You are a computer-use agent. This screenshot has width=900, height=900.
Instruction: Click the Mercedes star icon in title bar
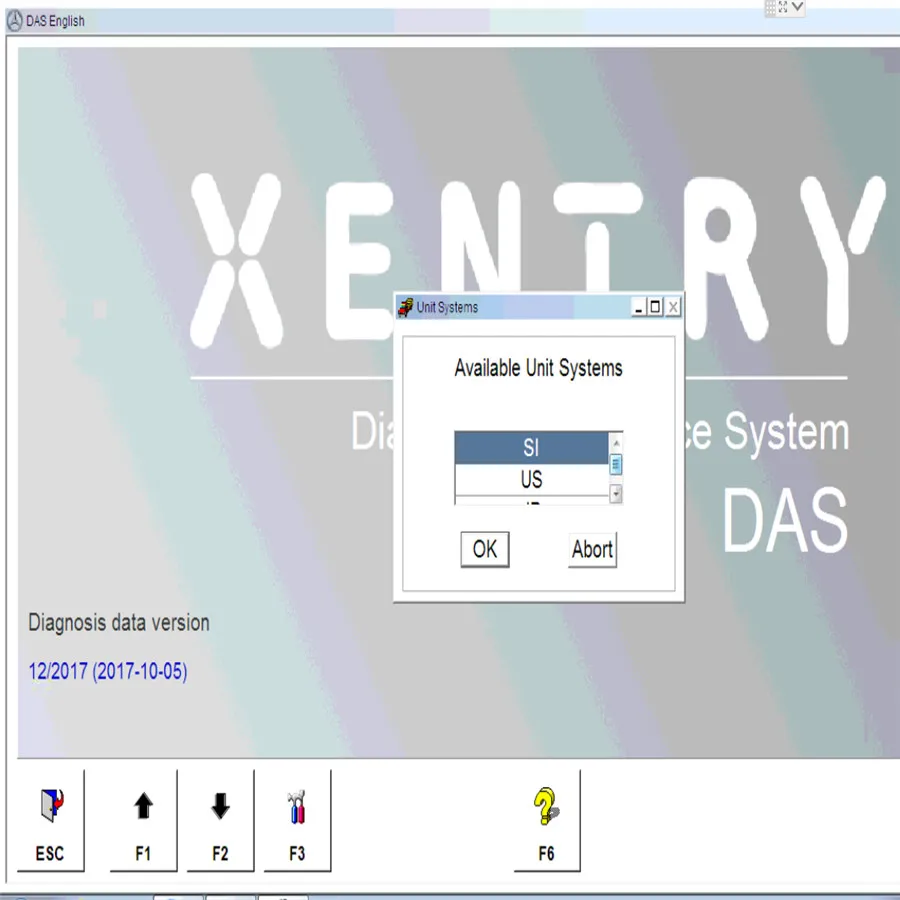point(14,21)
